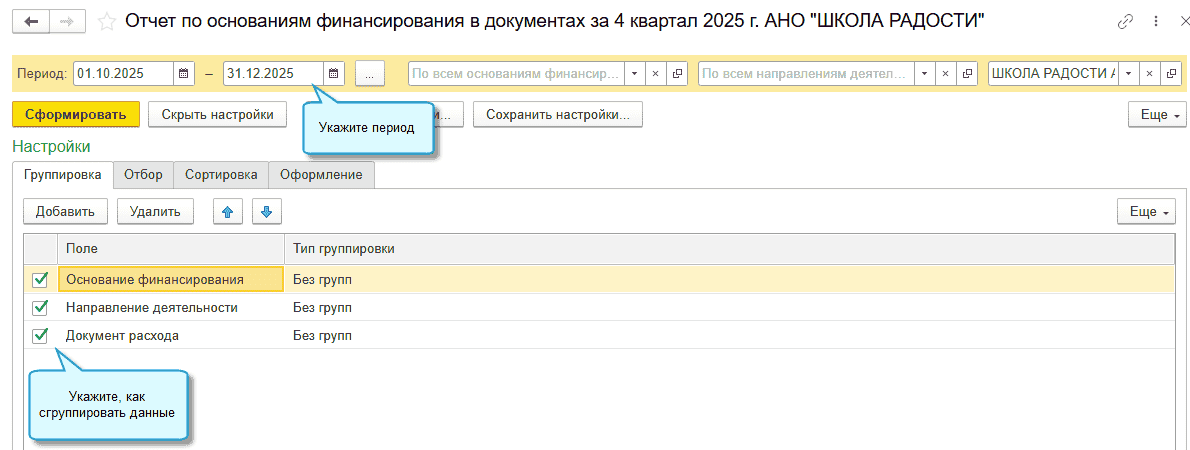This screenshot has height=450, width=1190.
Task: Switch to the Отбор tab
Action: coord(143,174)
